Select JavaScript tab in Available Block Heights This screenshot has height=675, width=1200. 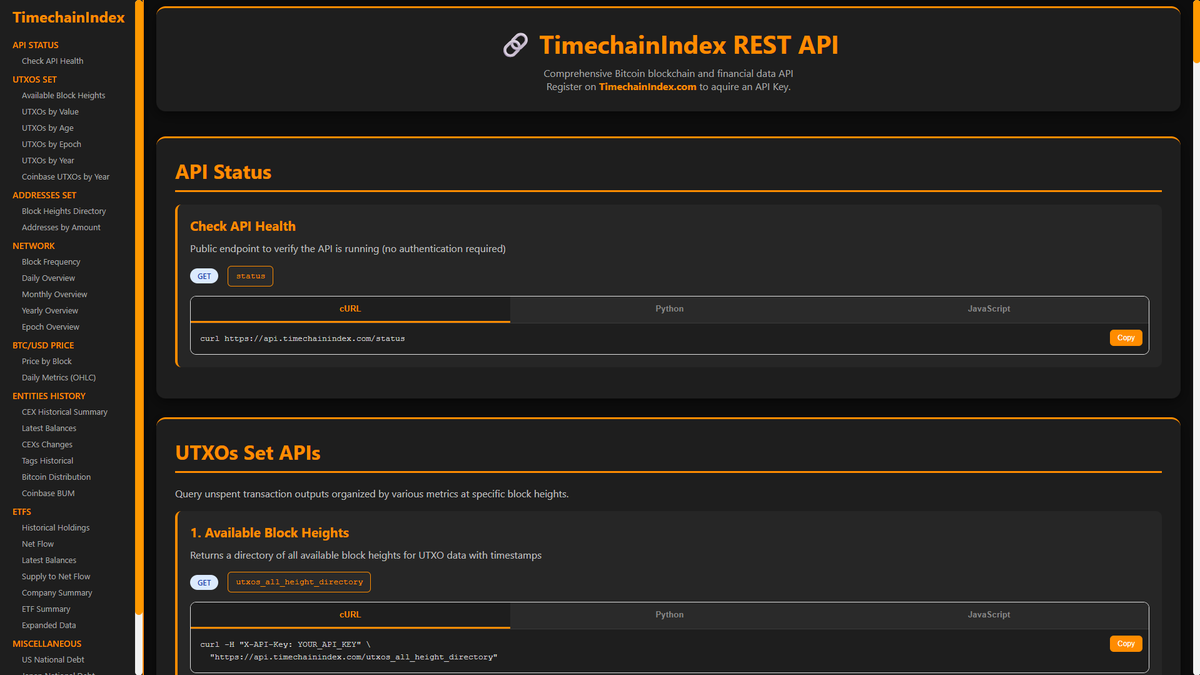[989, 615]
